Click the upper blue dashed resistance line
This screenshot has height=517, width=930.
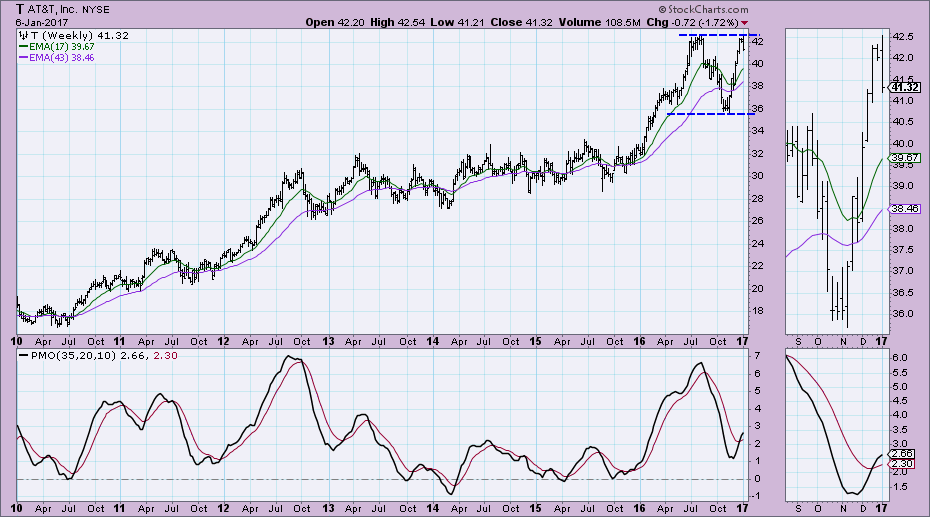[x=713, y=35]
